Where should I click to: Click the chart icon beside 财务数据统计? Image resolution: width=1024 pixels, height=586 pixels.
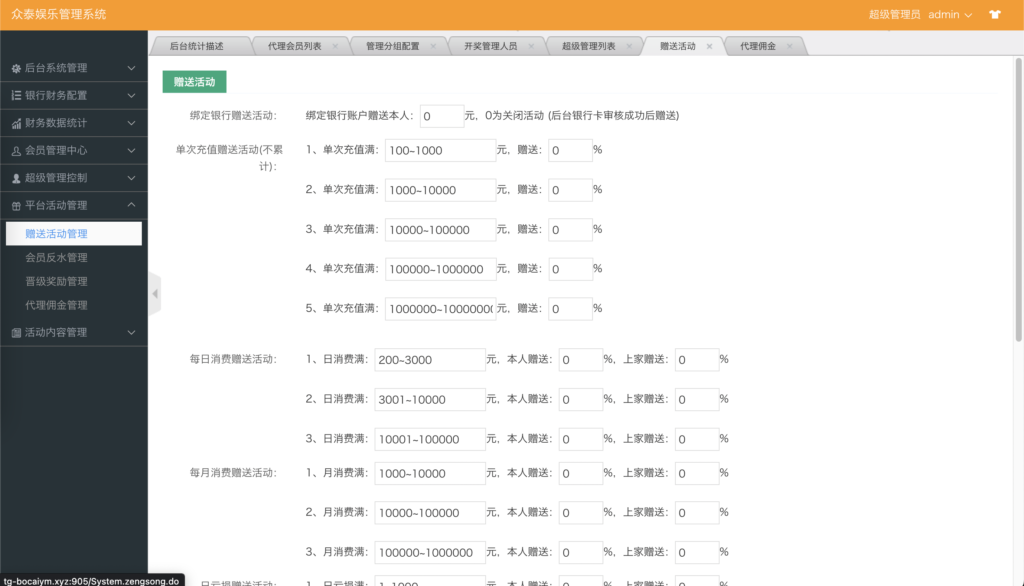point(16,123)
